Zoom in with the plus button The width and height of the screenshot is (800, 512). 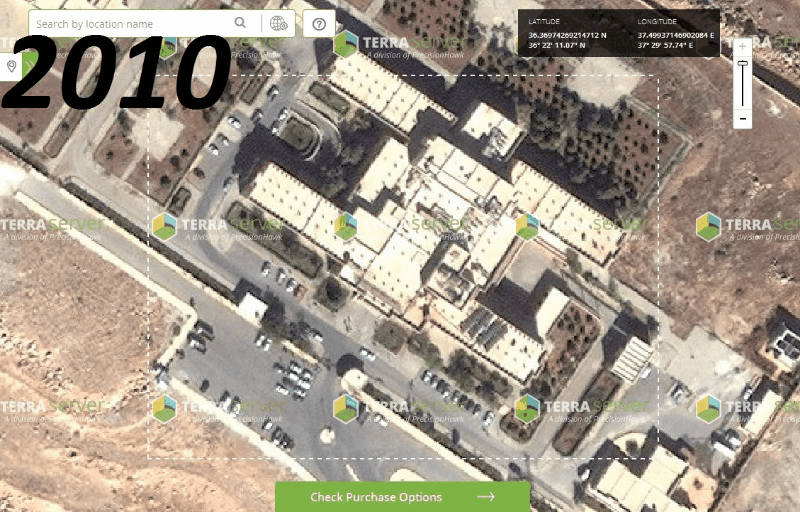point(742,47)
